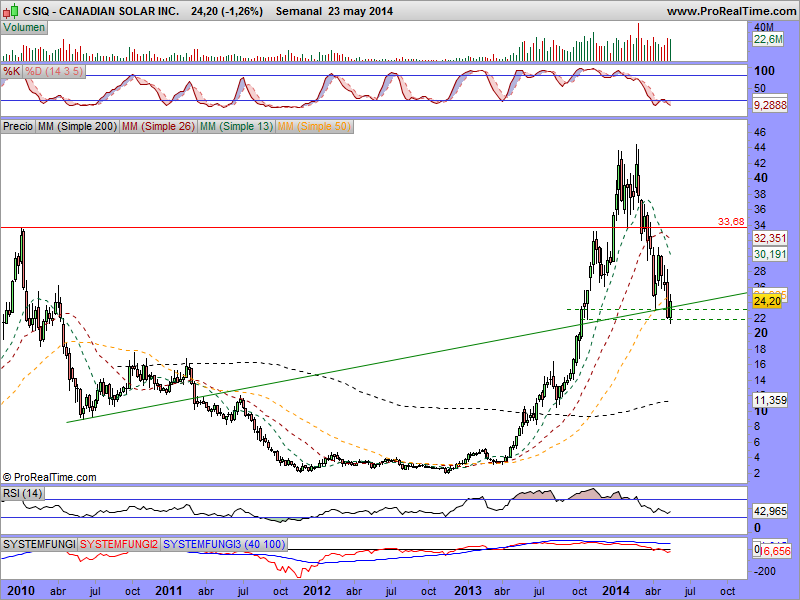
Task: Click the candlestick icon beside the CSIQ title
Action: pos(11,10)
